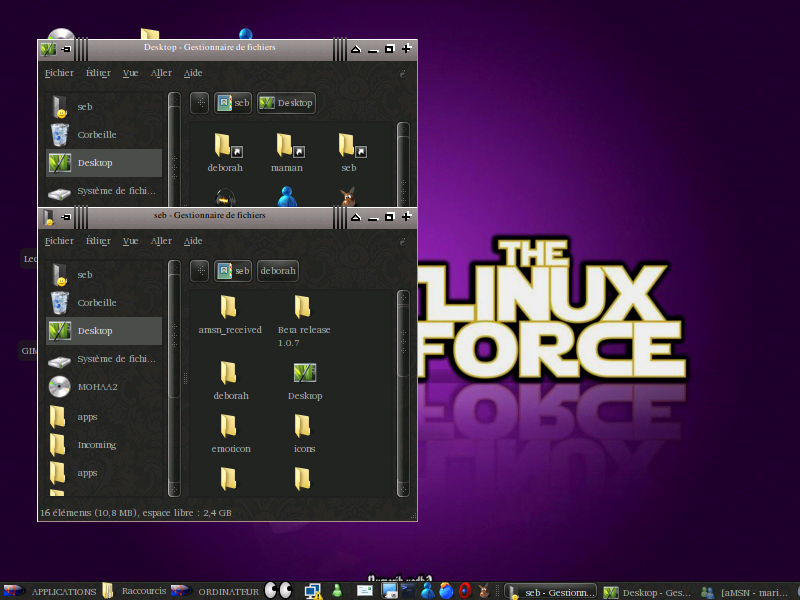800x600 pixels.
Task: Click deborah path button in seb window
Action: click(278, 271)
